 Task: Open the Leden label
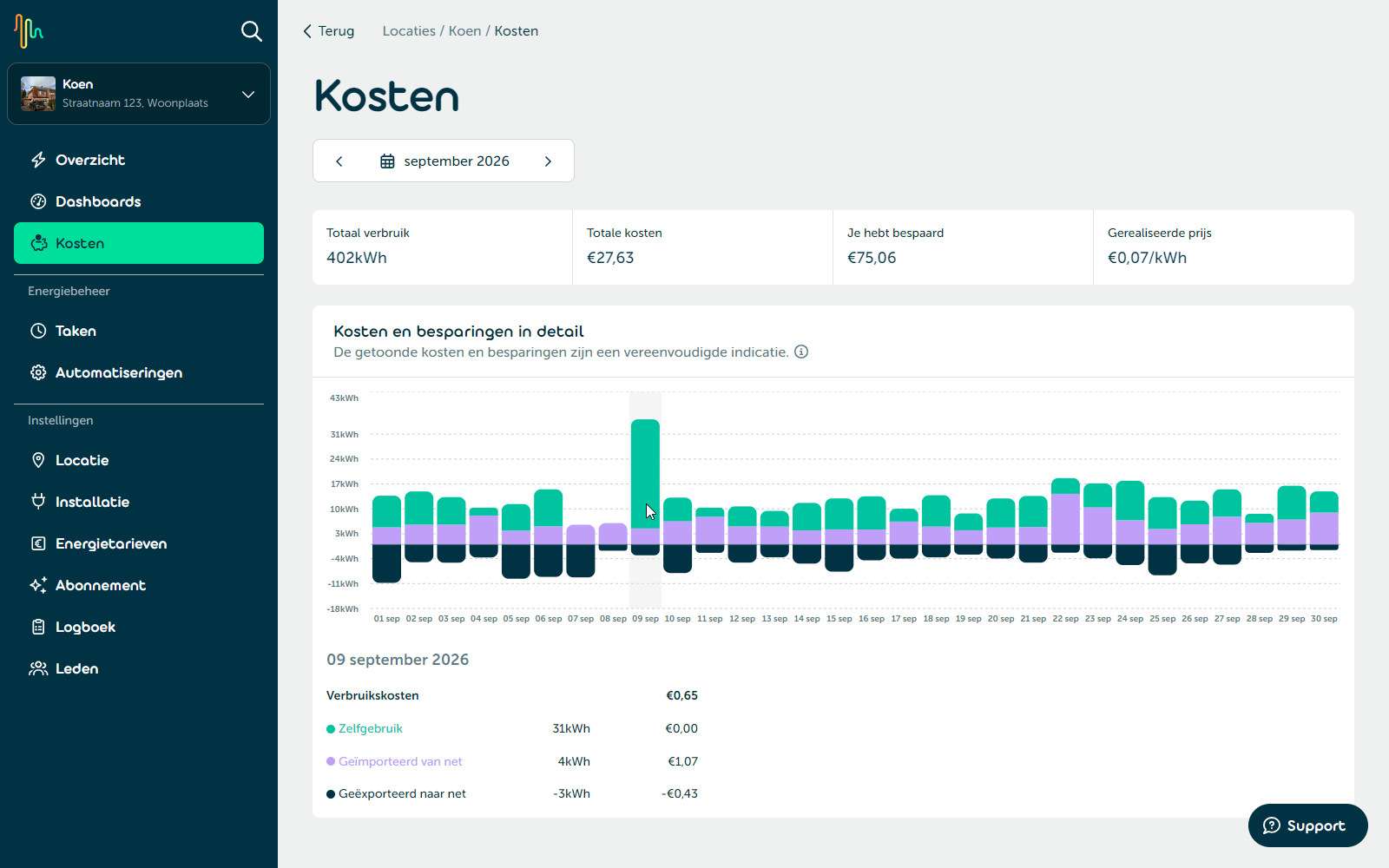[x=76, y=668]
